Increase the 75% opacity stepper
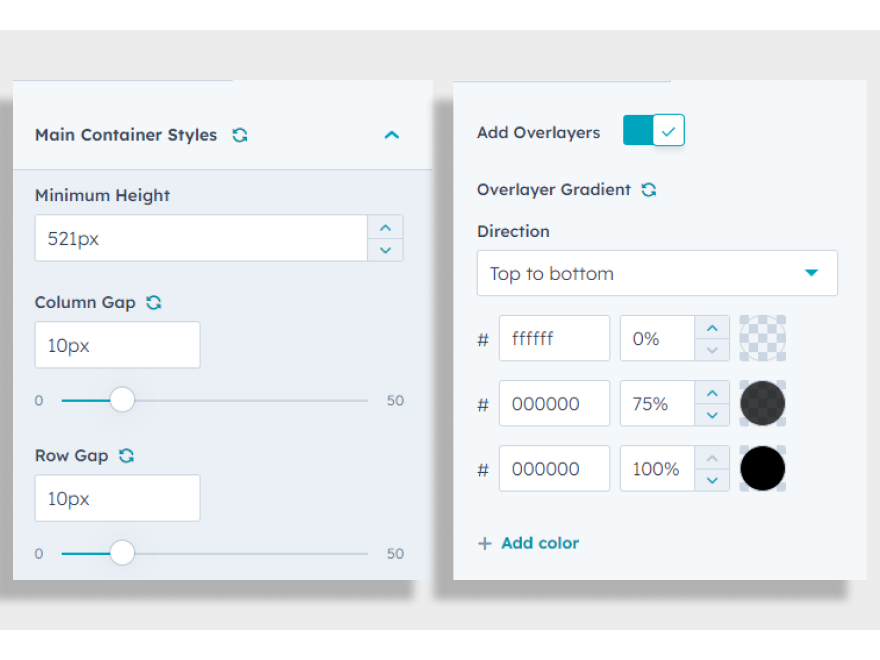The height and width of the screenshot is (660, 880). [x=711, y=393]
